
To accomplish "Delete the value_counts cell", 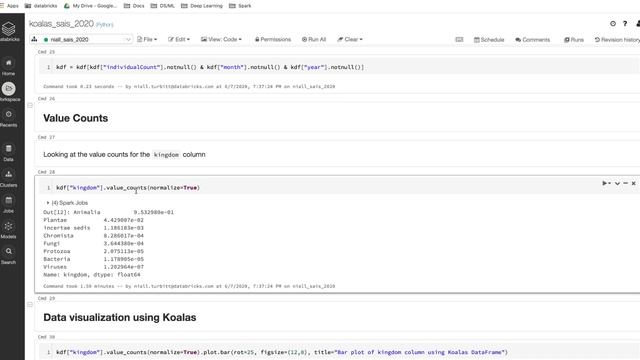I will pos(633,183).
